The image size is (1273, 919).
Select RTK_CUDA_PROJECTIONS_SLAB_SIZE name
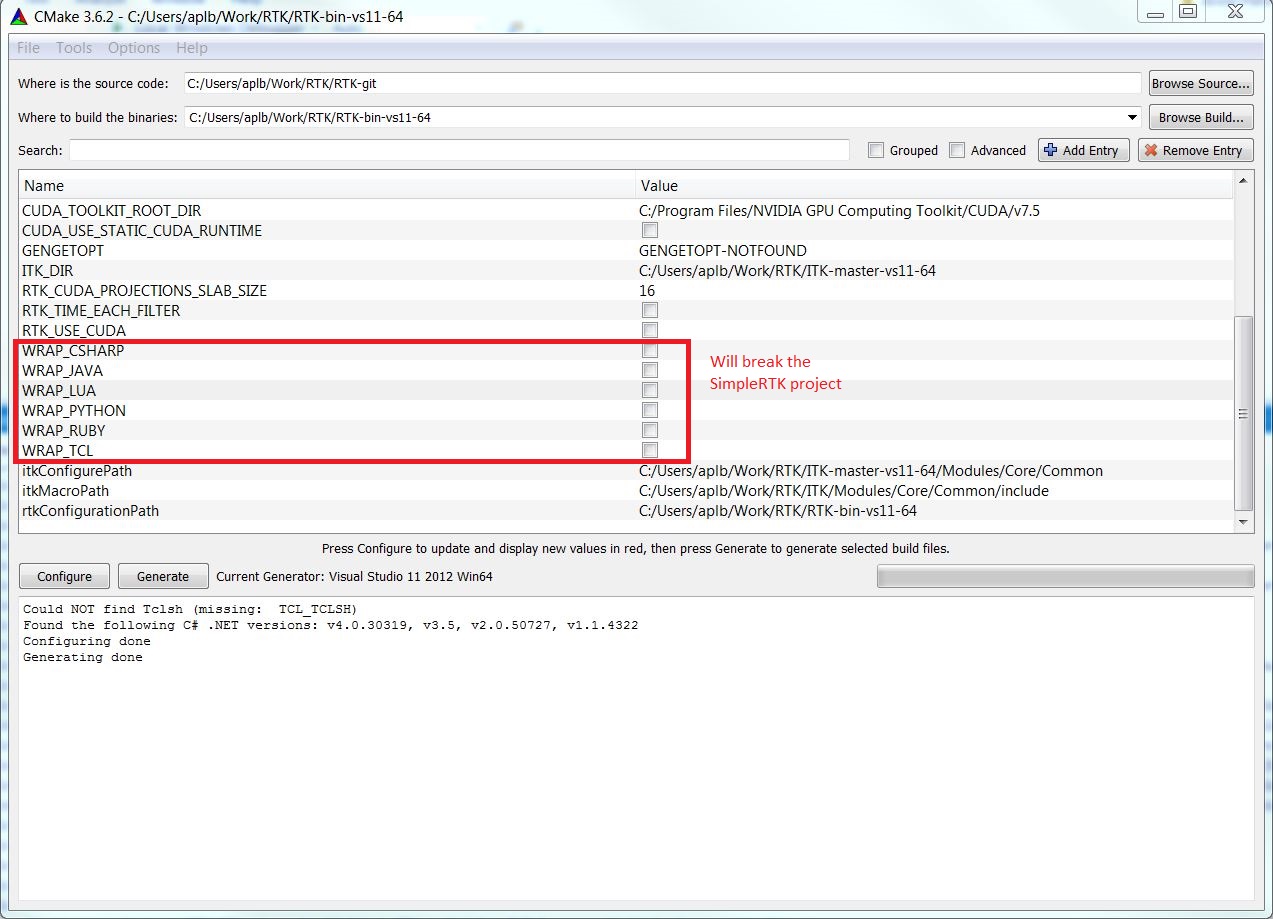[x=144, y=290]
